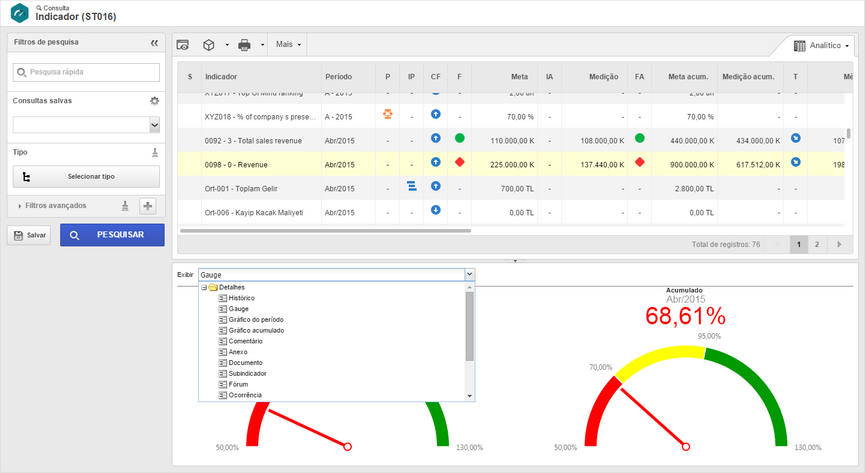Click the Pesquisa rápida search field
Image resolution: width=865 pixels, height=473 pixels.
86,72
